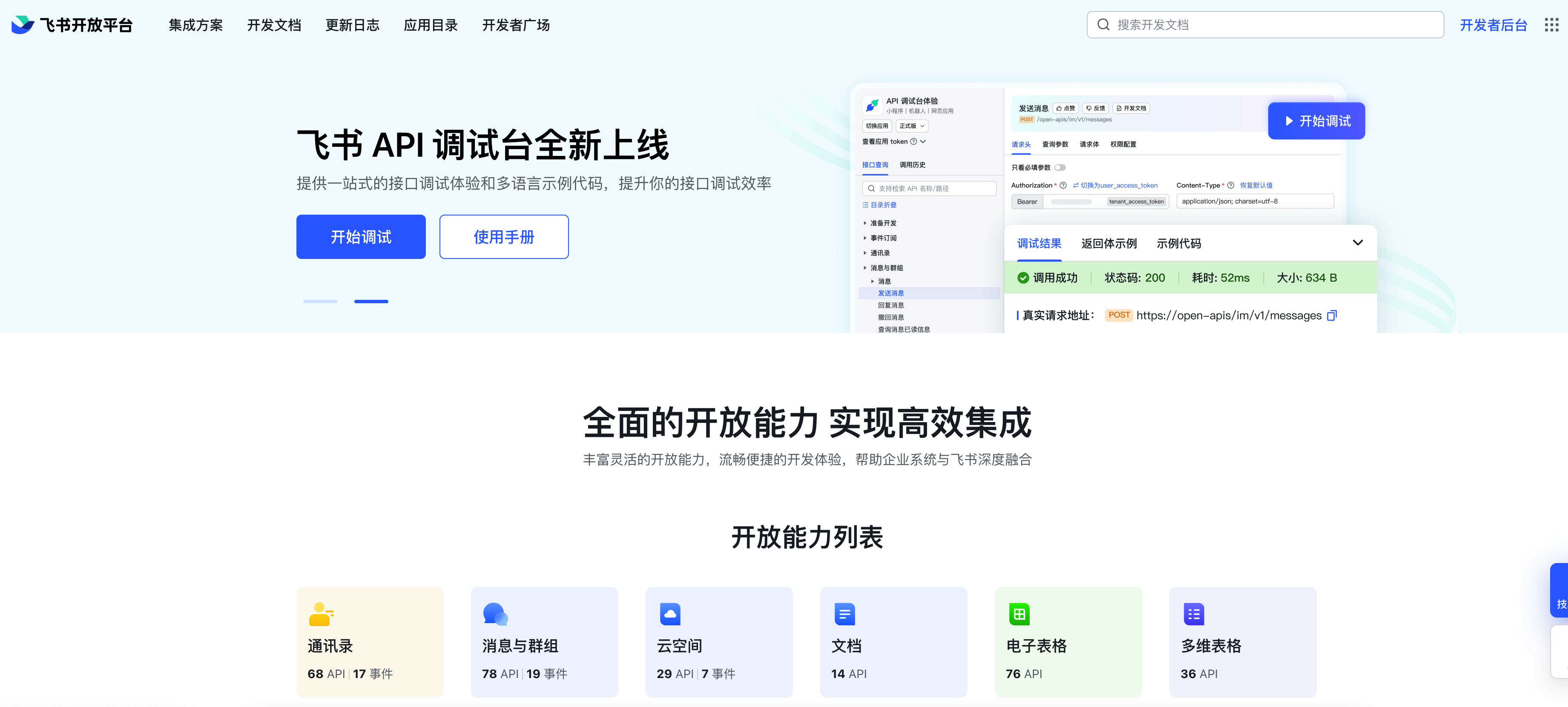
Task: Click the hero 开始调试 button
Action: [x=361, y=237]
